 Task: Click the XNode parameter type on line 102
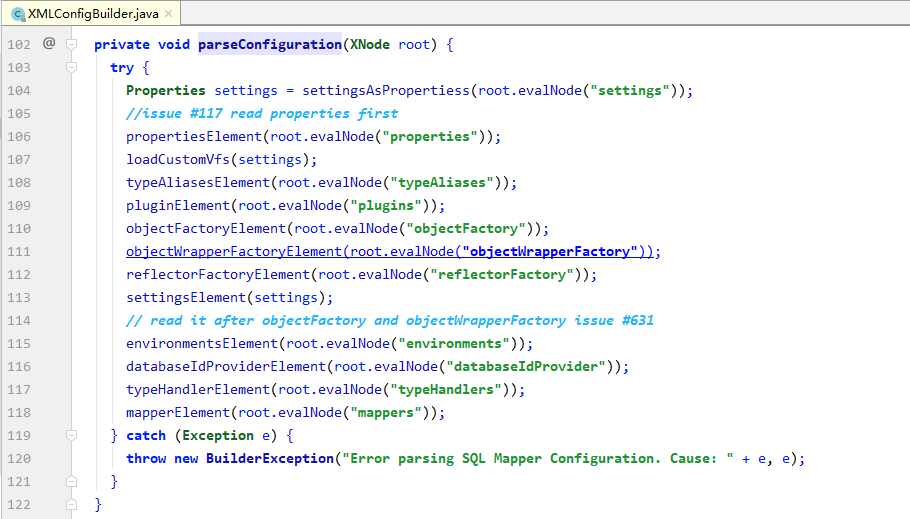pyautogui.click(x=370, y=45)
